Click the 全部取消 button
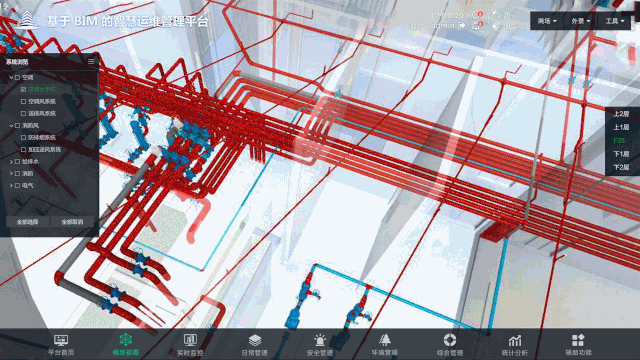Viewport: 640px width, 360px height. 72,222
